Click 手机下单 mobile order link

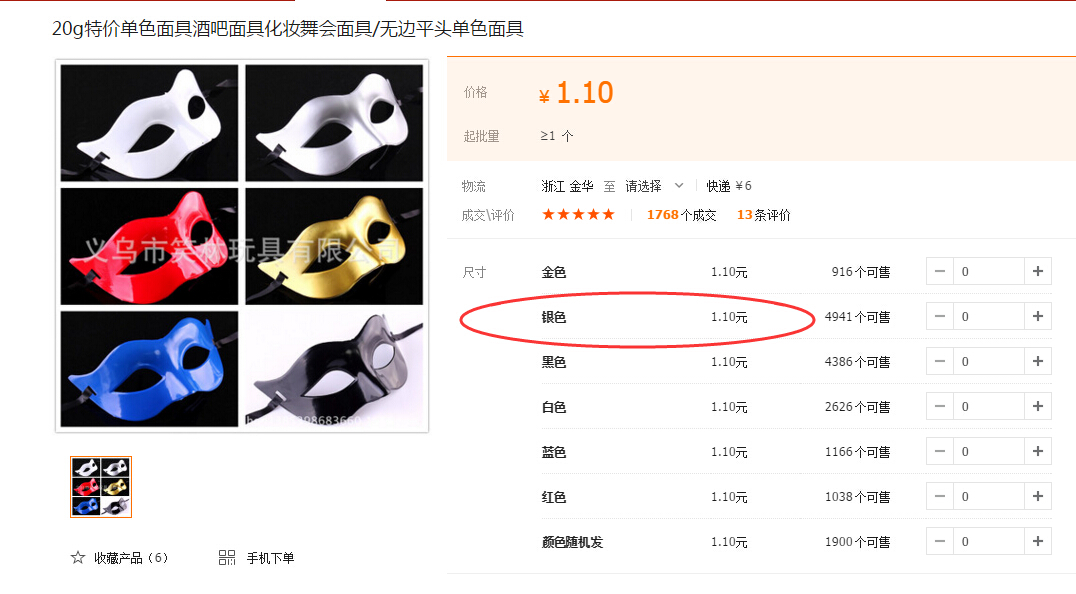coord(270,558)
